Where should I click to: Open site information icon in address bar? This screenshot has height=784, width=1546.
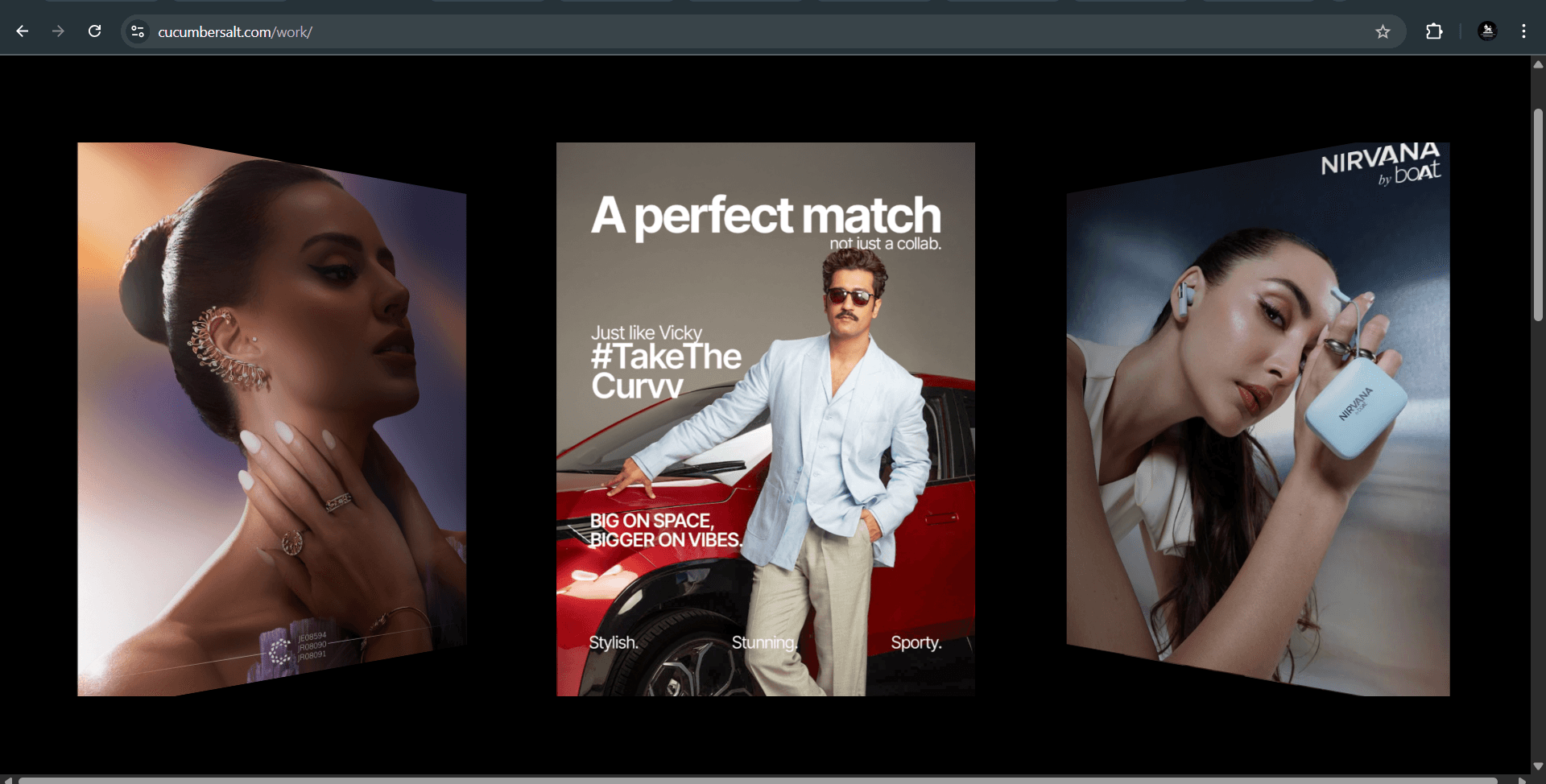pos(138,31)
